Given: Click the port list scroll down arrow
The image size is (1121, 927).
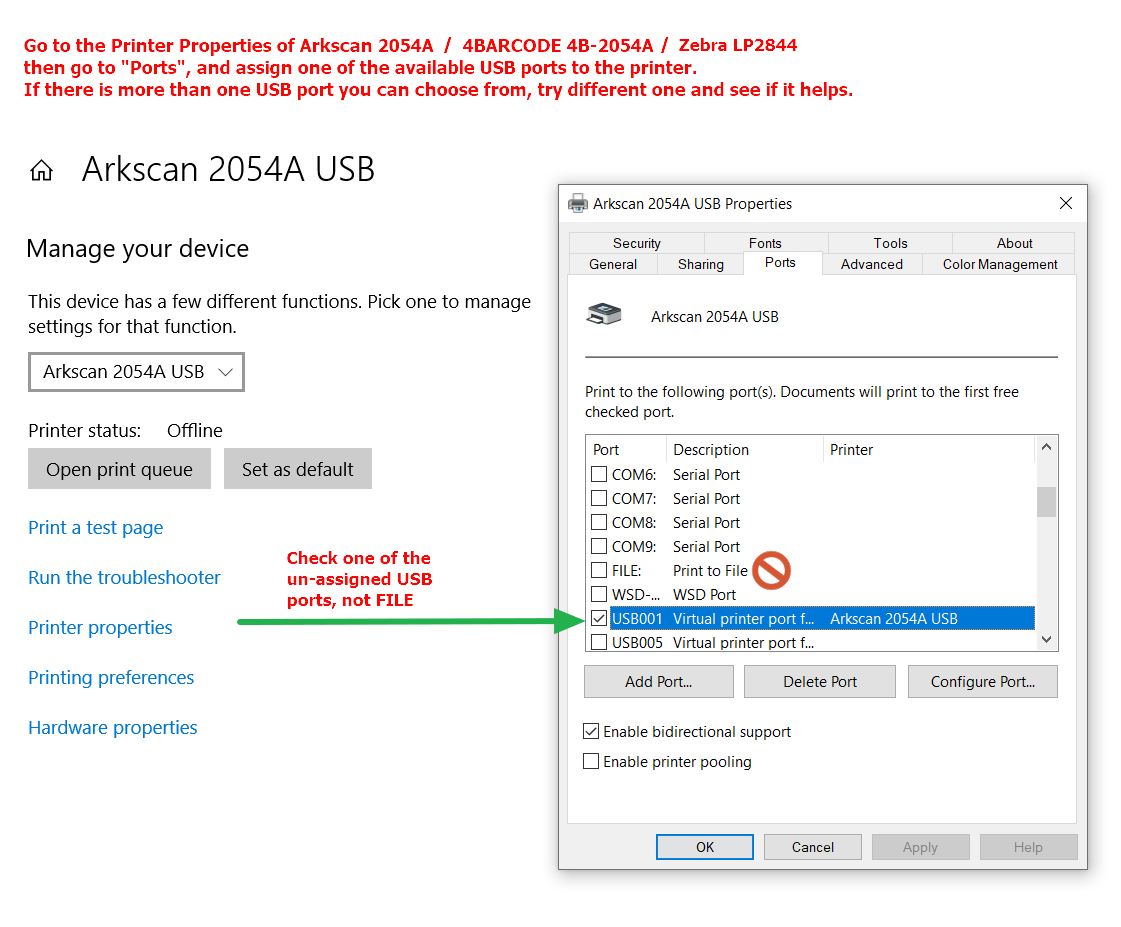Looking at the screenshot, I should [x=1046, y=639].
